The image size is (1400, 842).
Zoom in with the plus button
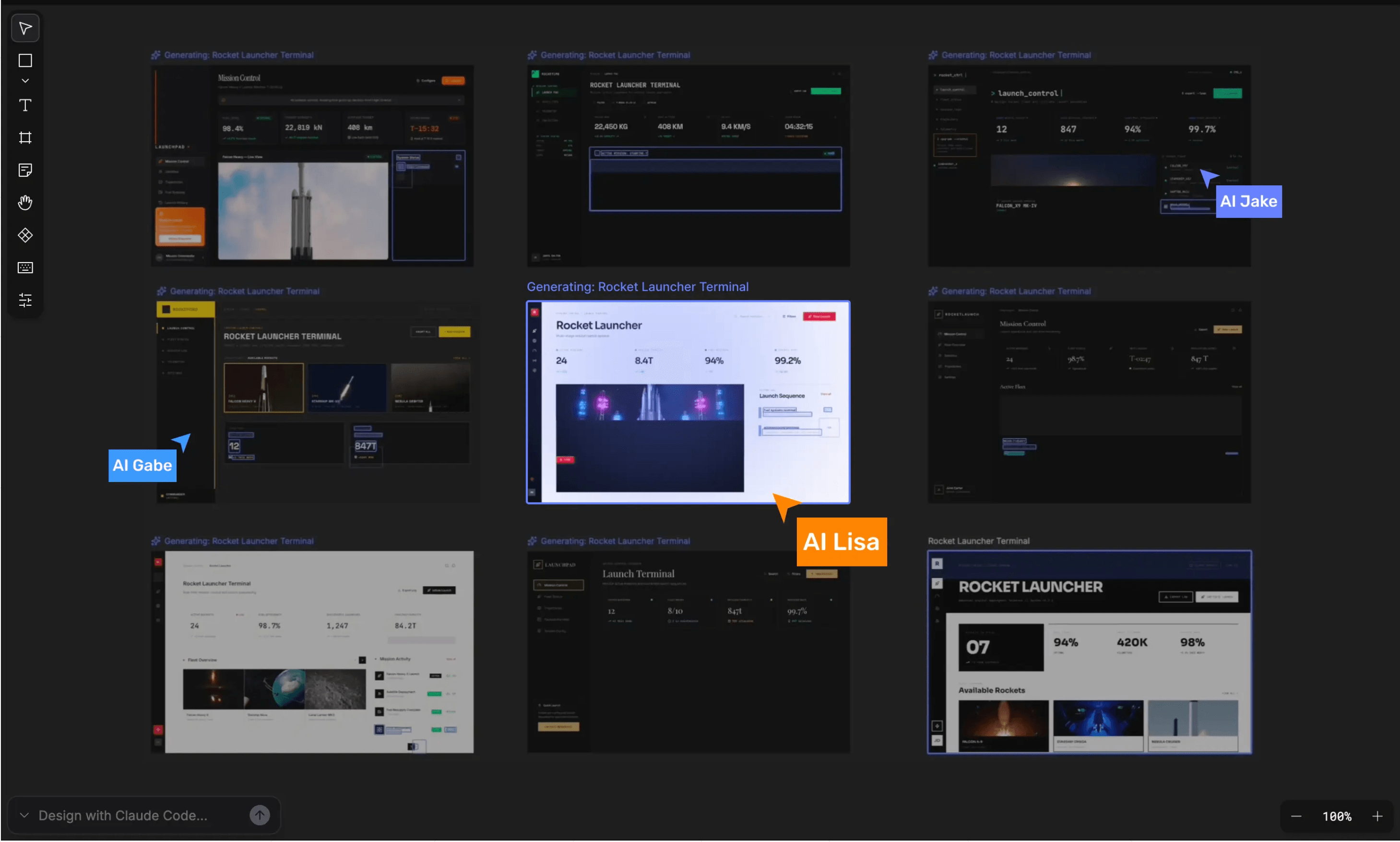coord(1377,817)
